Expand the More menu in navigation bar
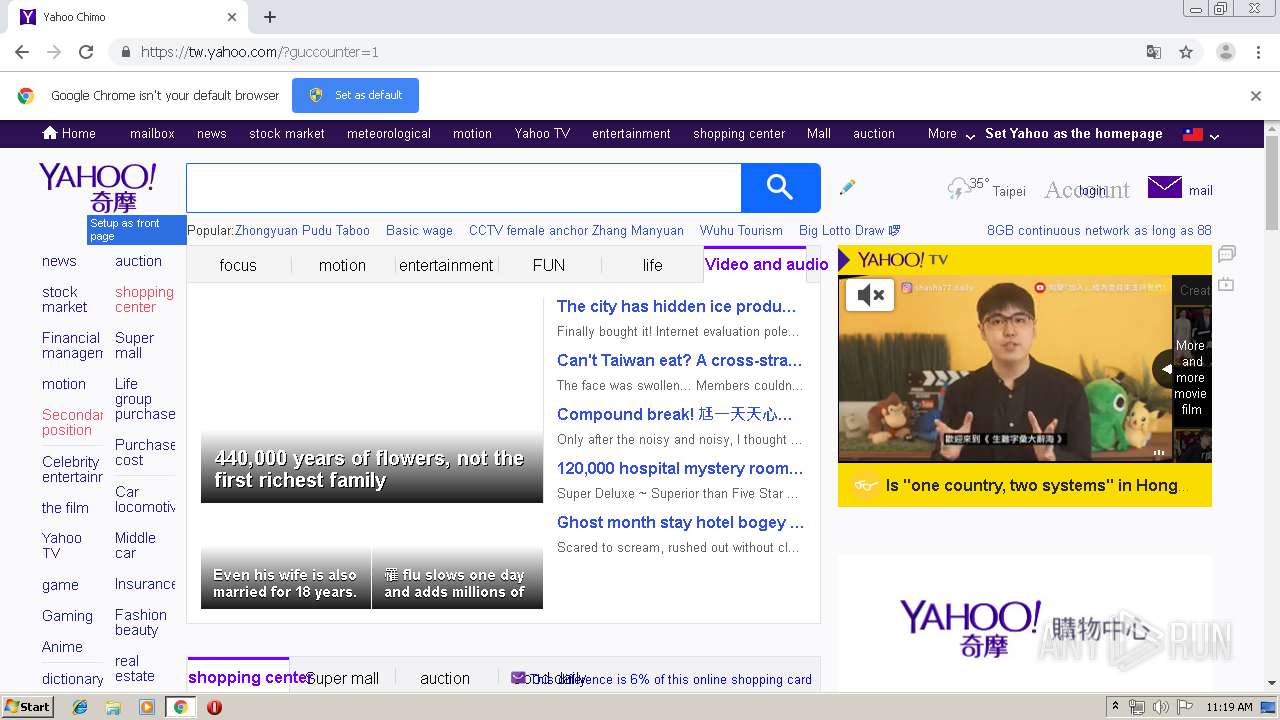This screenshot has width=1280, height=720. 951,134
